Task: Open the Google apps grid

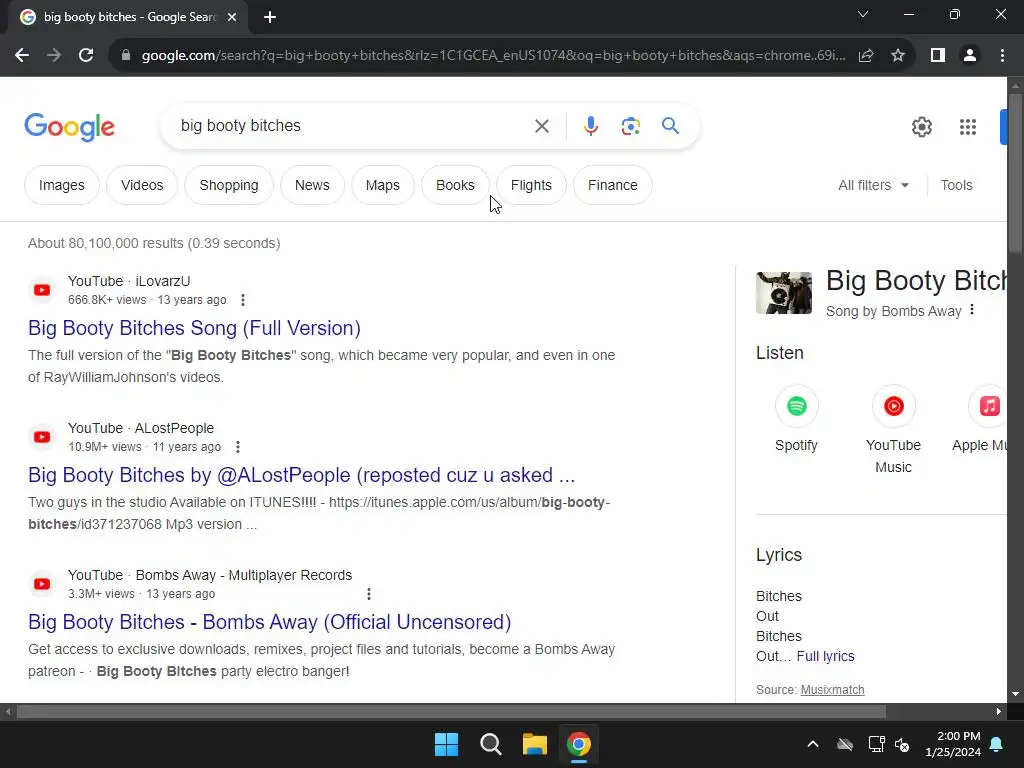Action: point(967,127)
